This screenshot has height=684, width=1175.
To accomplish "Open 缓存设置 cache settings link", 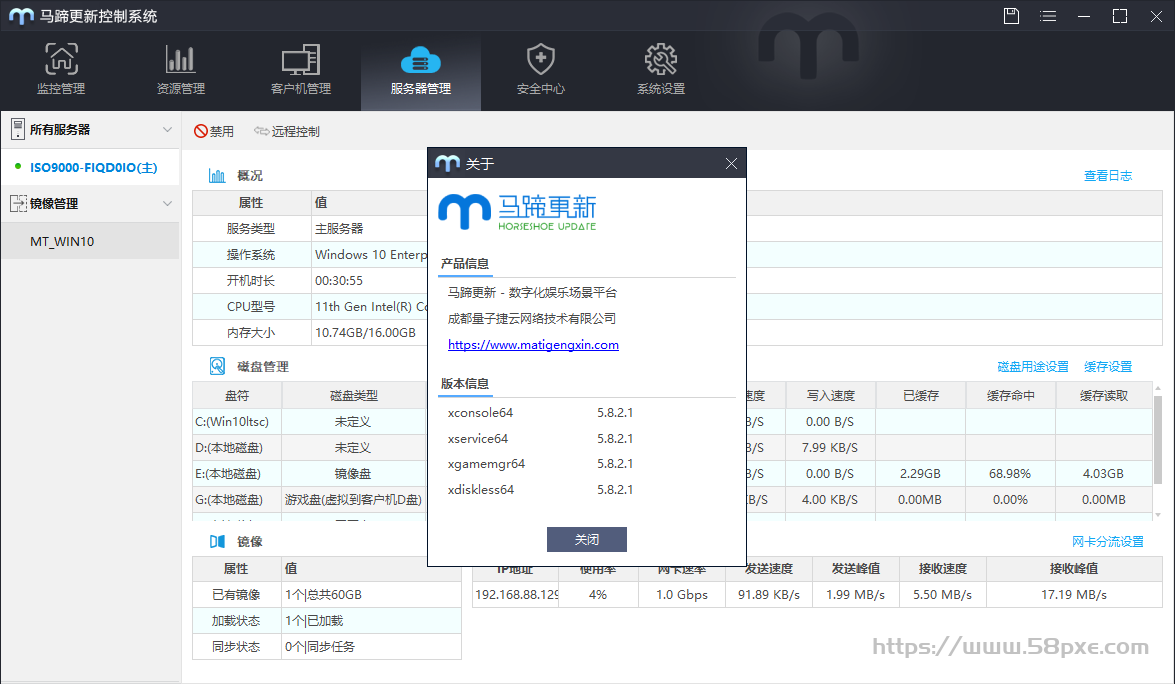I will coord(1108,366).
